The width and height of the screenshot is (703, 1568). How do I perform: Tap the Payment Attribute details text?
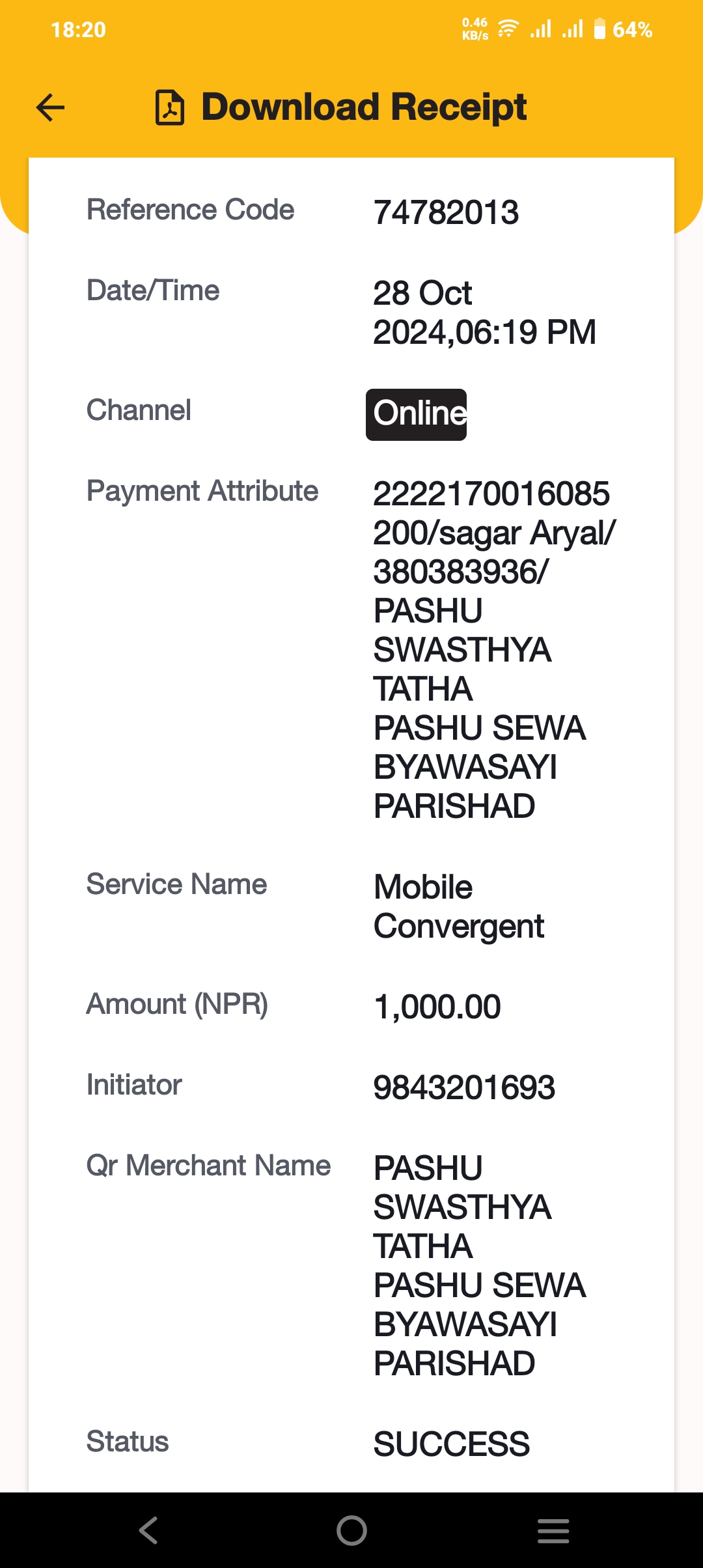point(494,650)
